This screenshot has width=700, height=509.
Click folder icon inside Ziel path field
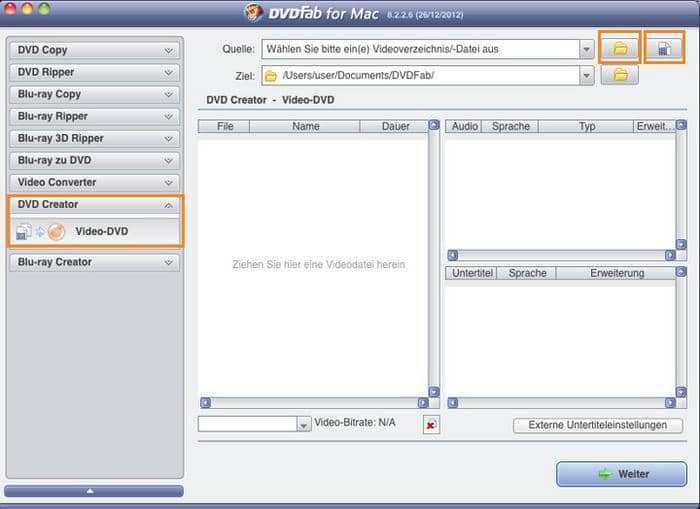(271, 76)
